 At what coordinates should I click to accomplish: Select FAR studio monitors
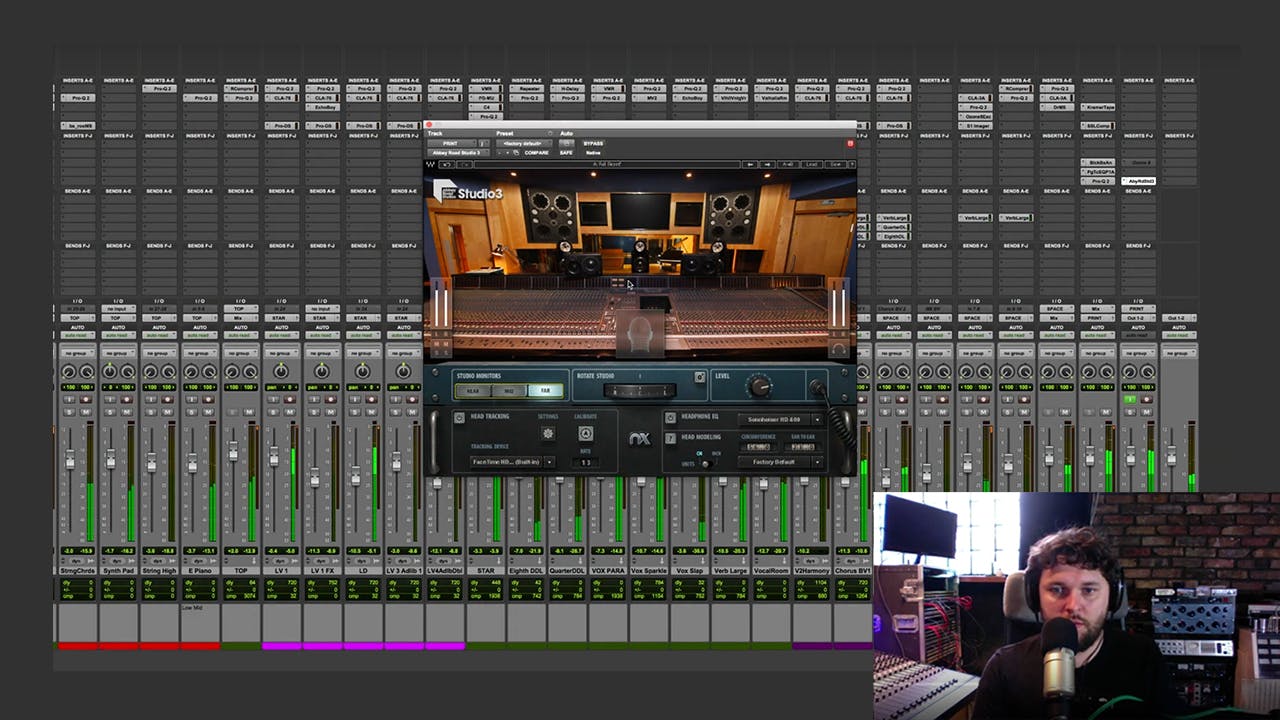click(x=545, y=391)
